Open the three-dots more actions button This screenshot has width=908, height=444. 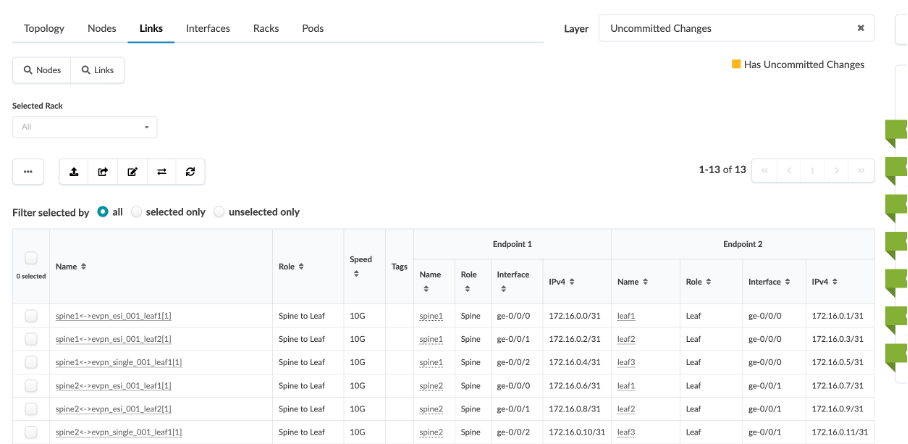[27, 171]
